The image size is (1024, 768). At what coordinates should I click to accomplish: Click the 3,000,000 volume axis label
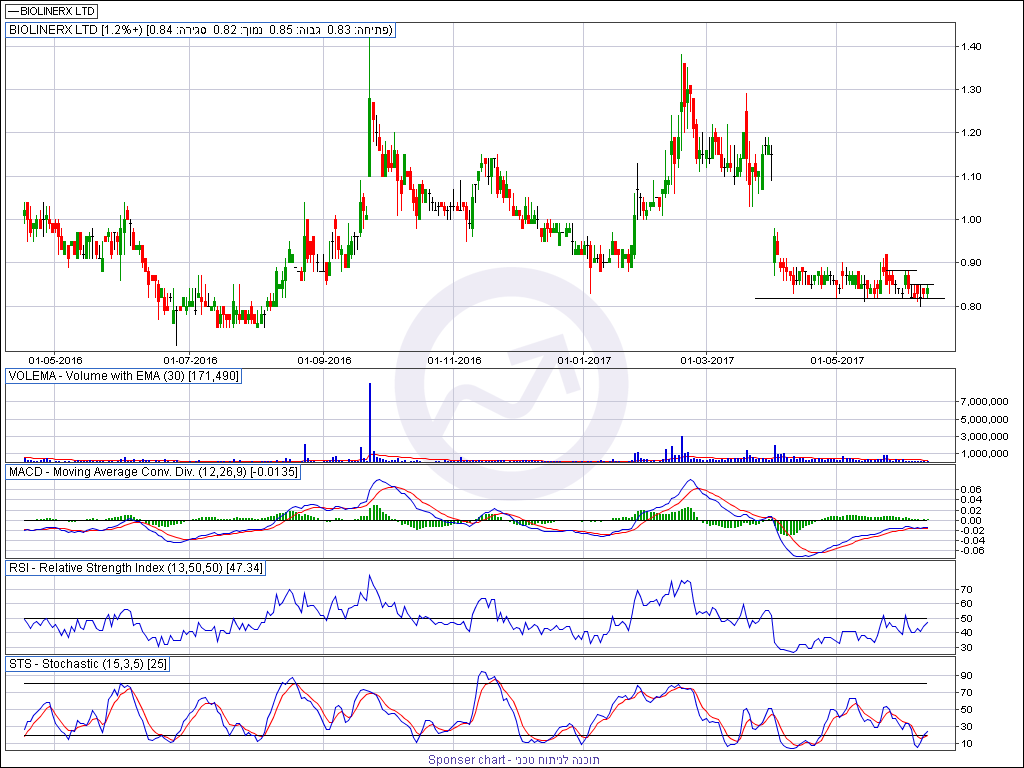[x=985, y=436]
